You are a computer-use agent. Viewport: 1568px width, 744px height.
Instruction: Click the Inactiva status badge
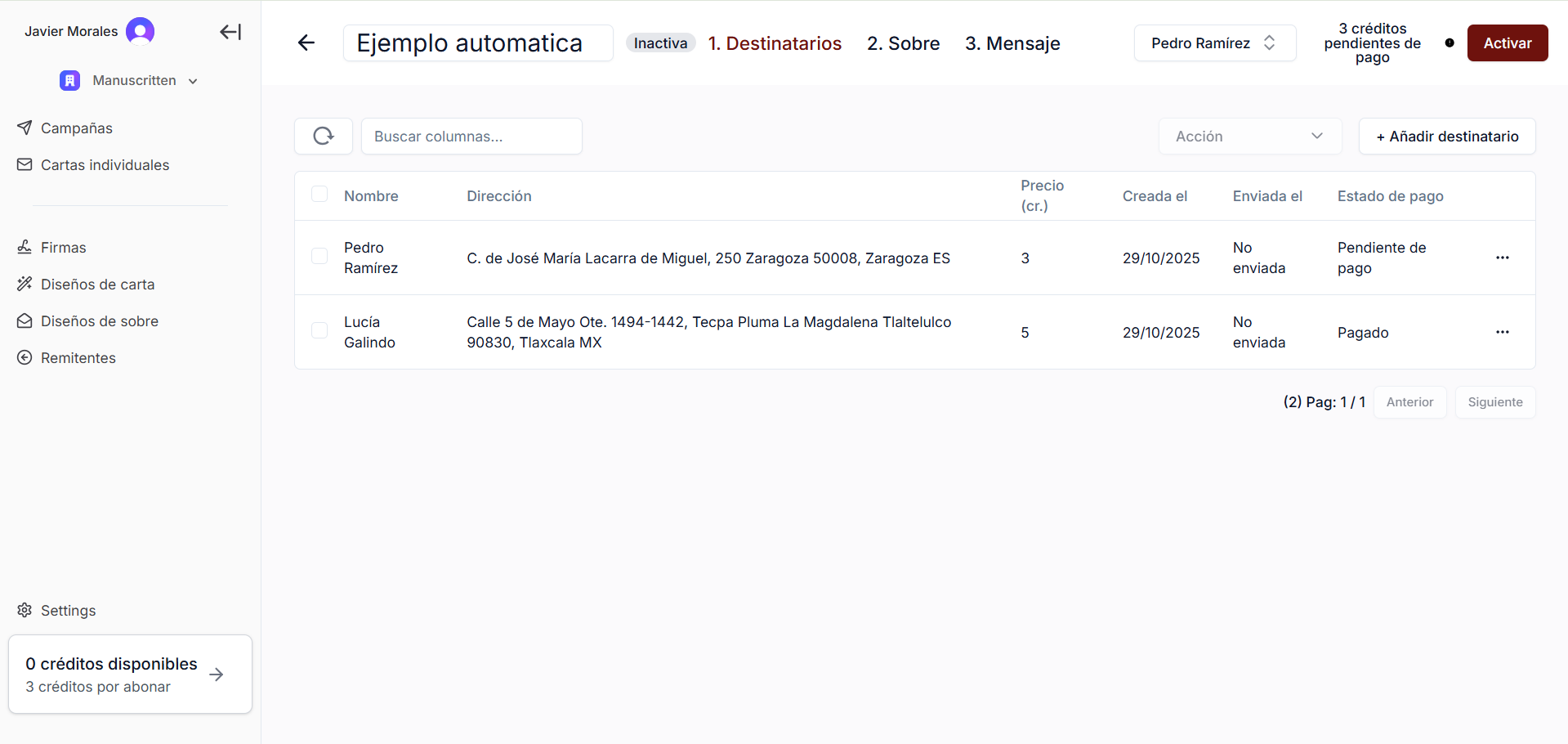click(660, 43)
